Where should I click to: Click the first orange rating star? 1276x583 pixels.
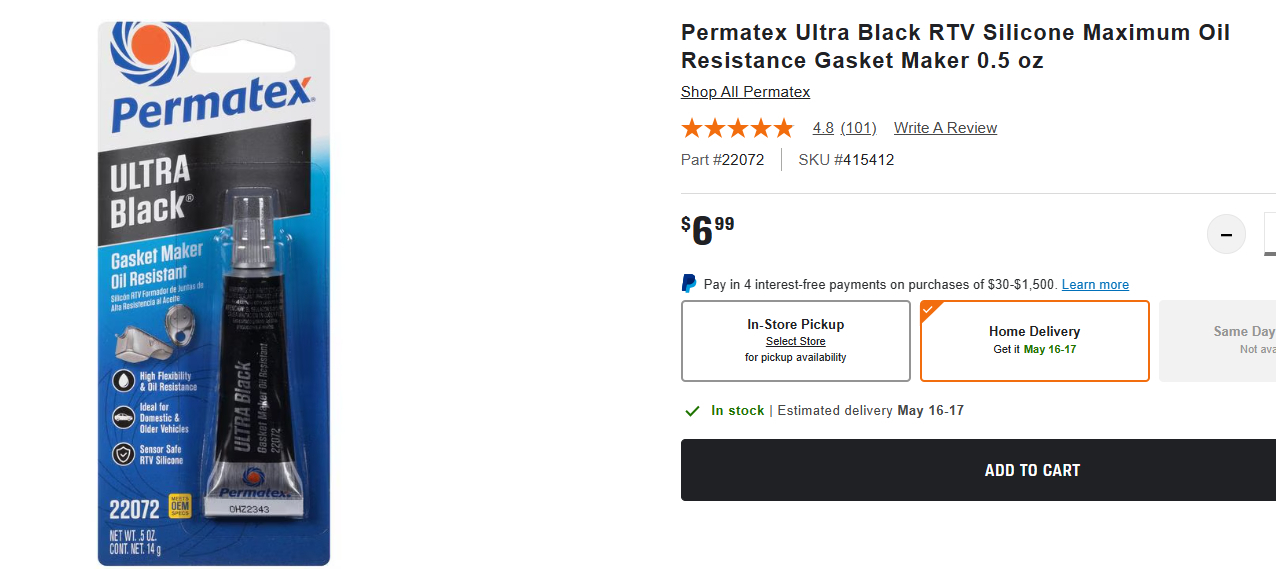click(692, 128)
